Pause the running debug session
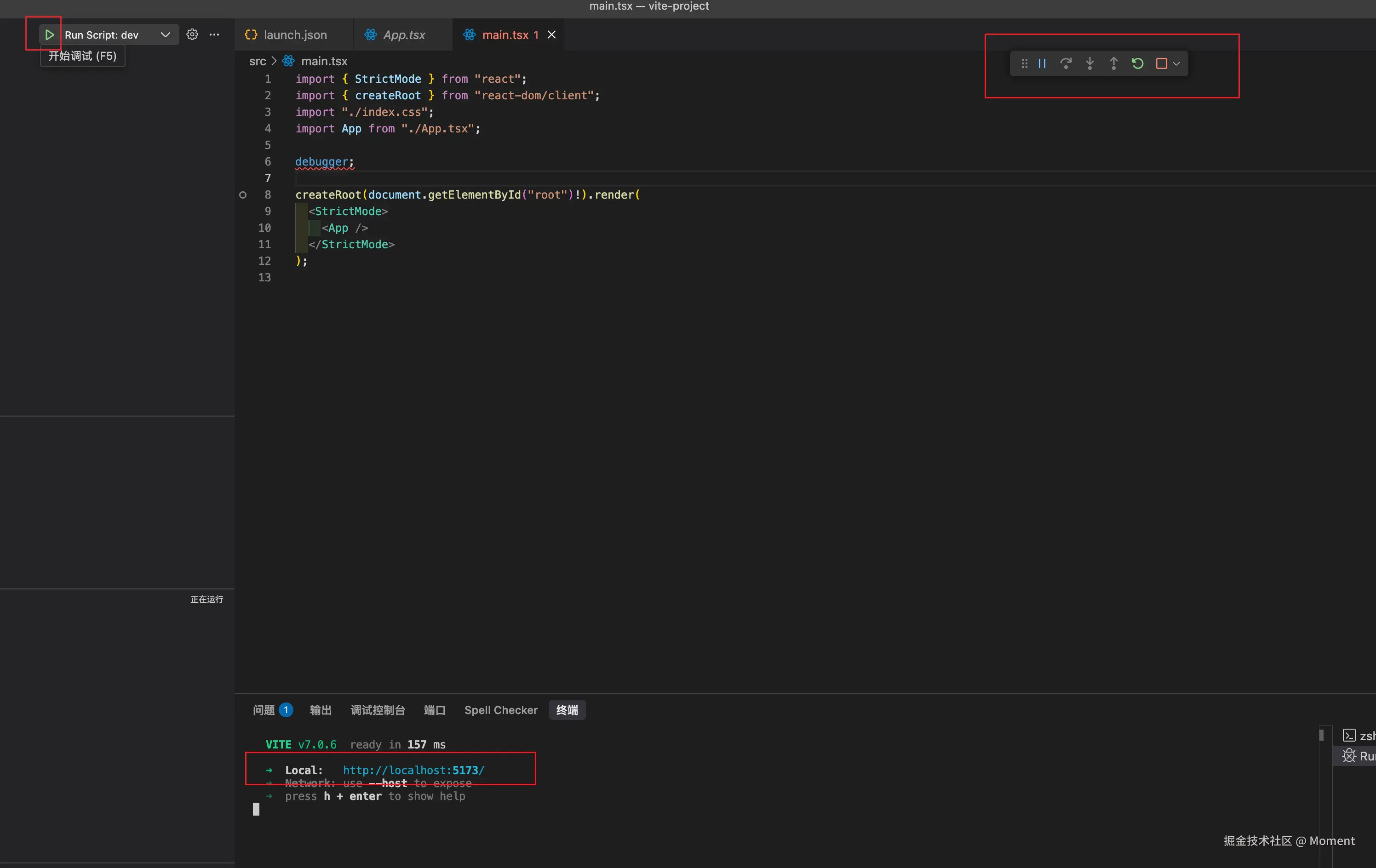The width and height of the screenshot is (1376, 868). (x=1042, y=63)
